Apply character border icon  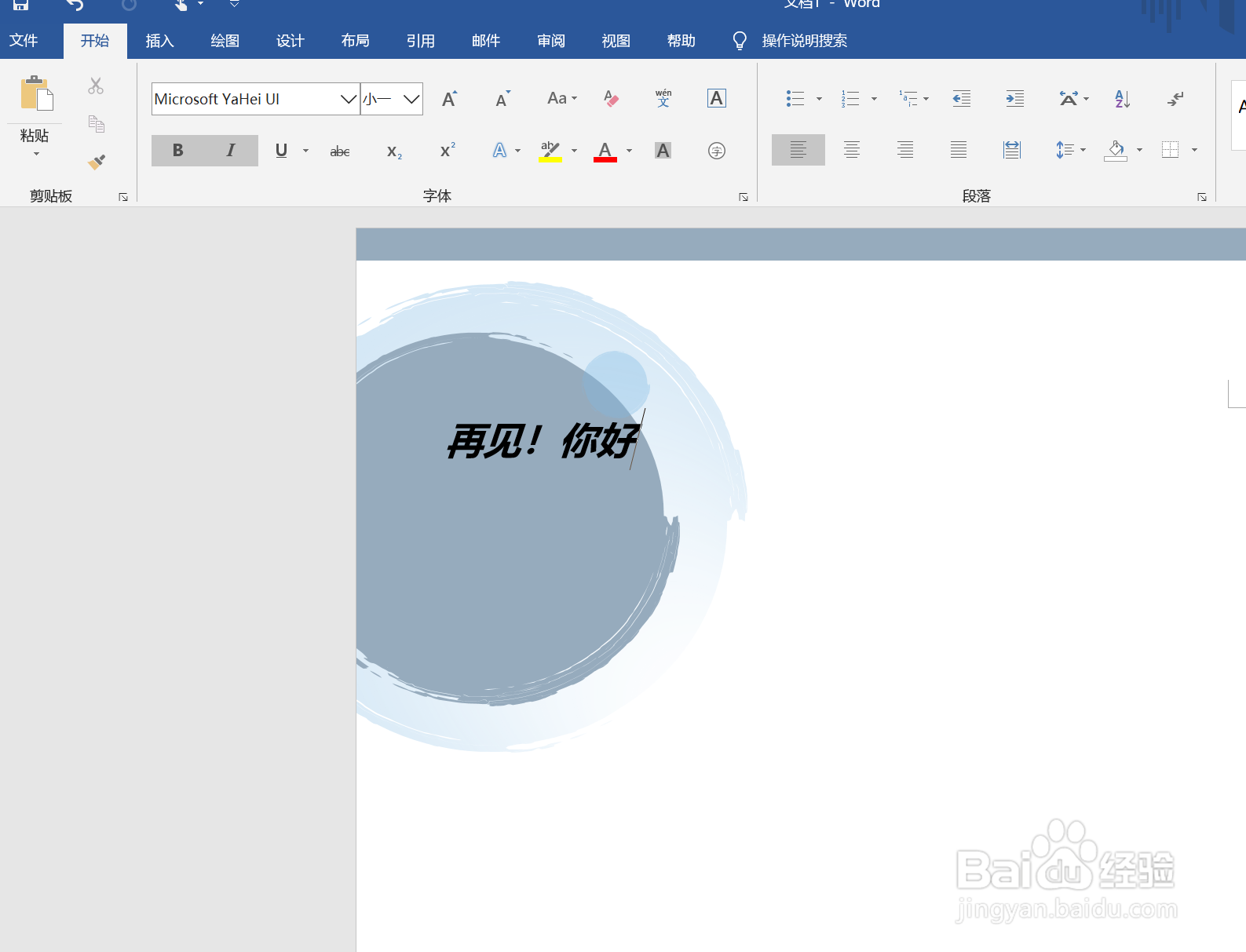[716, 98]
